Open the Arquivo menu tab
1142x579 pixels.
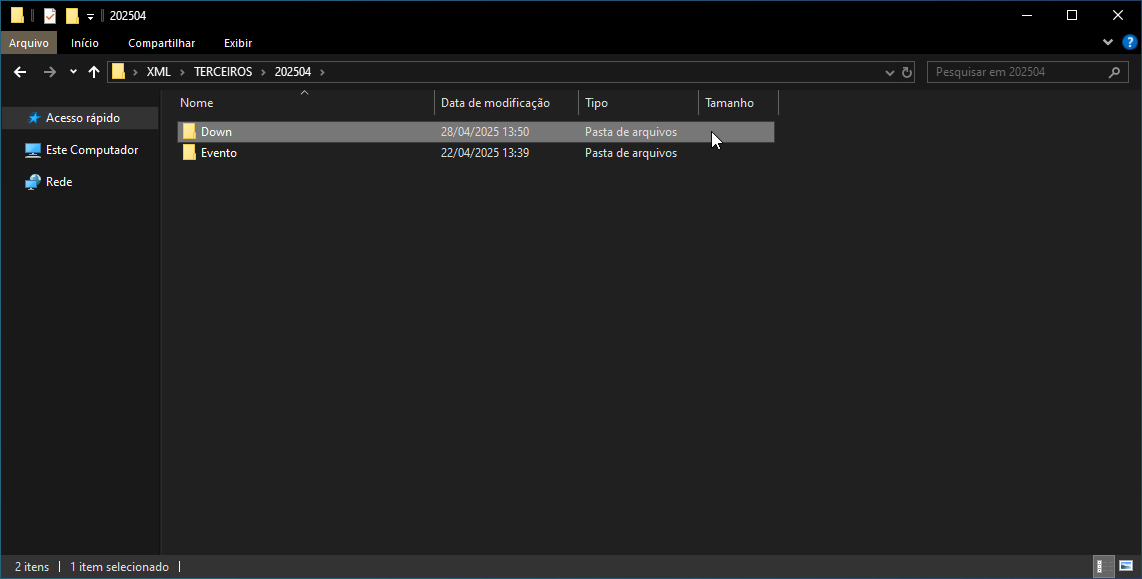tap(29, 43)
